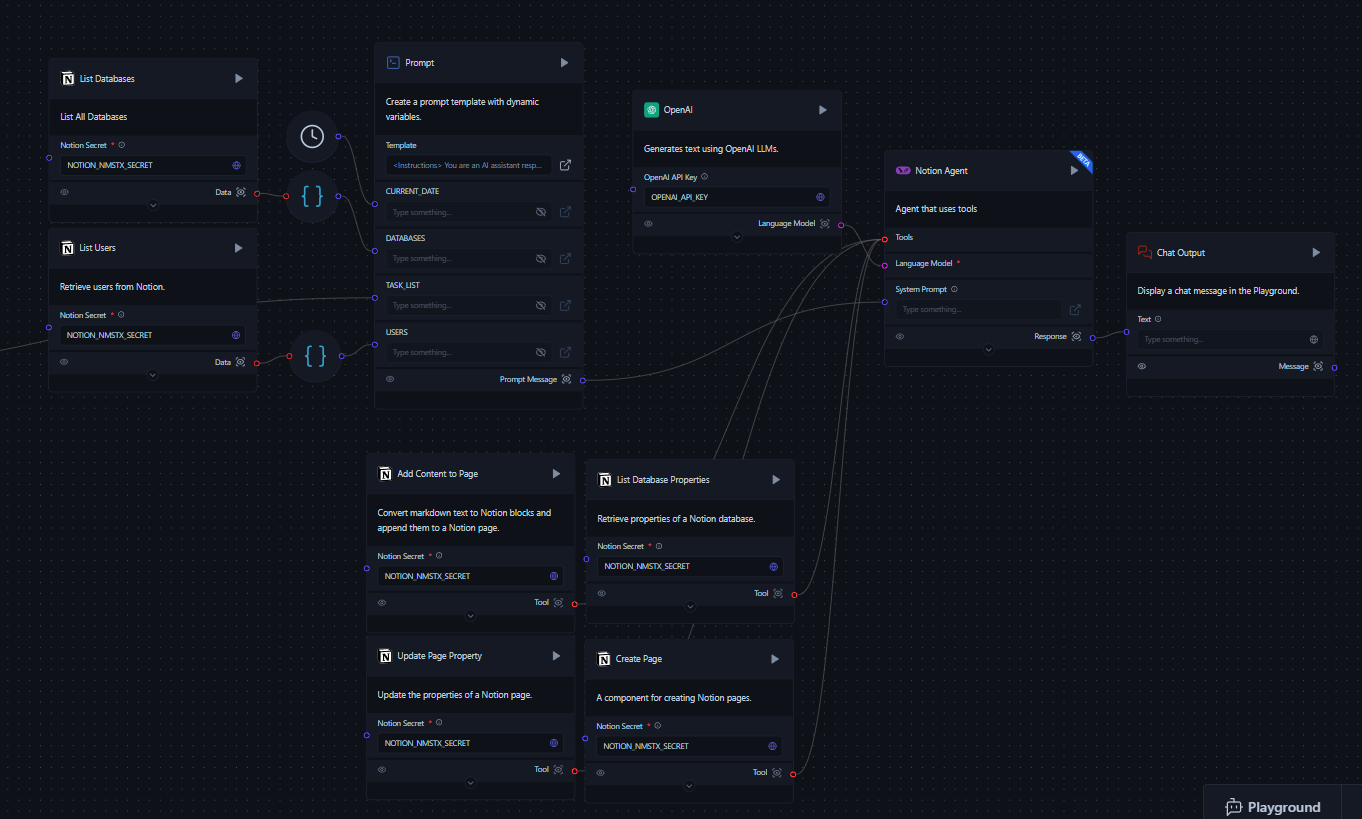The width and height of the screenshot is (1362, 819).
Task: Expand the bottom chevron on the Create Page node
Action: pos(689,785)
